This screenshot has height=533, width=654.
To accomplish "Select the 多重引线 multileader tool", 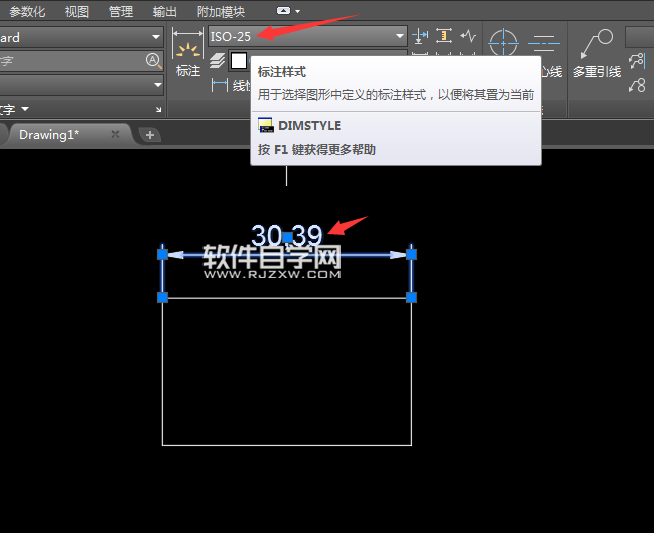I will click(x=597, y=53).
